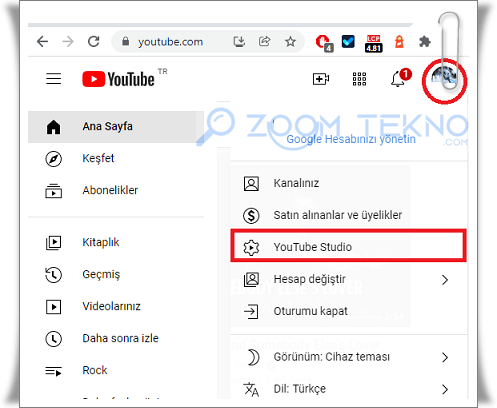
Task: Open Satın alınanlar ve üyelikler
Action: click(x=349, y=215)
